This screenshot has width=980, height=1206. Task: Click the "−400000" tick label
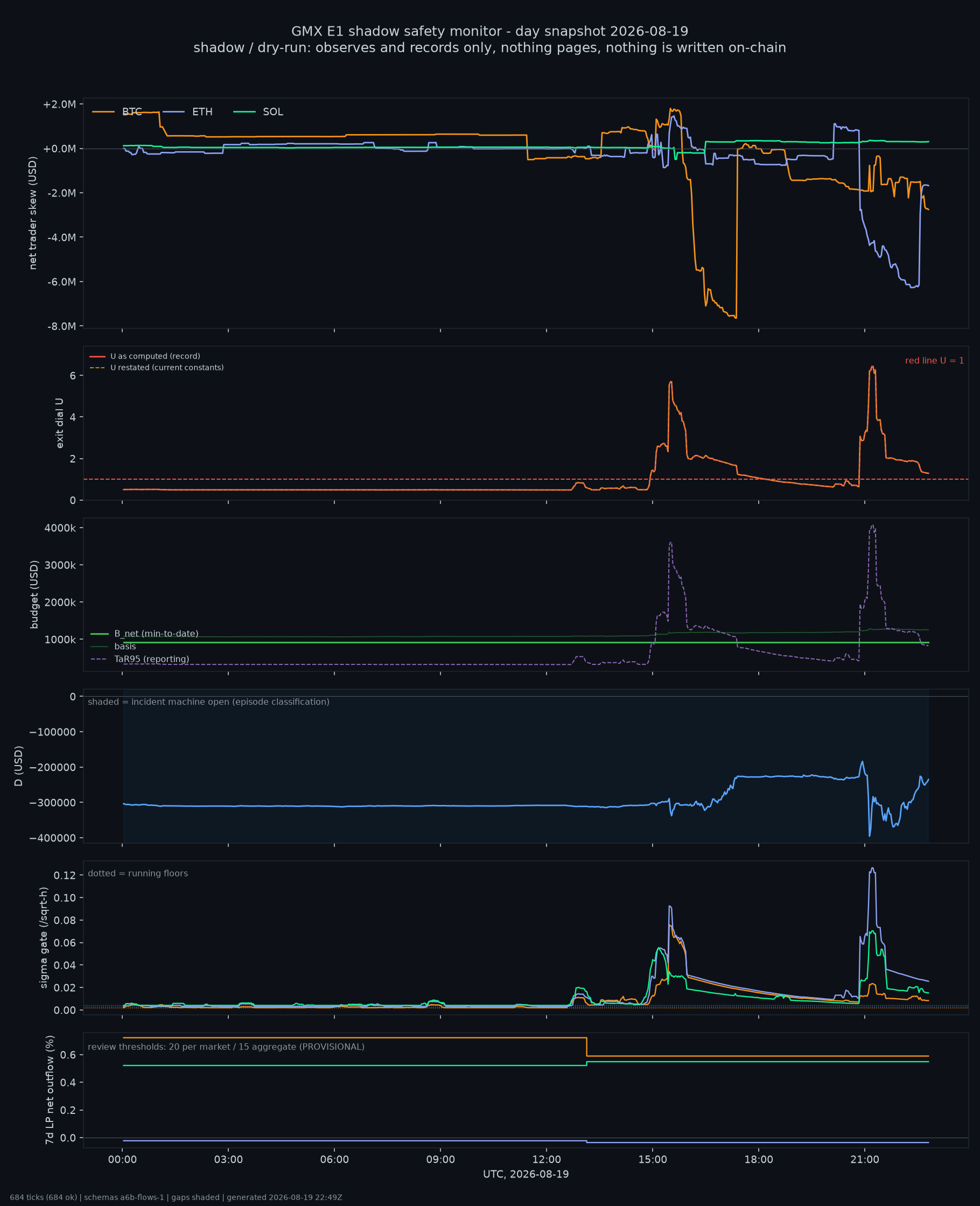[x=53, y=838]
